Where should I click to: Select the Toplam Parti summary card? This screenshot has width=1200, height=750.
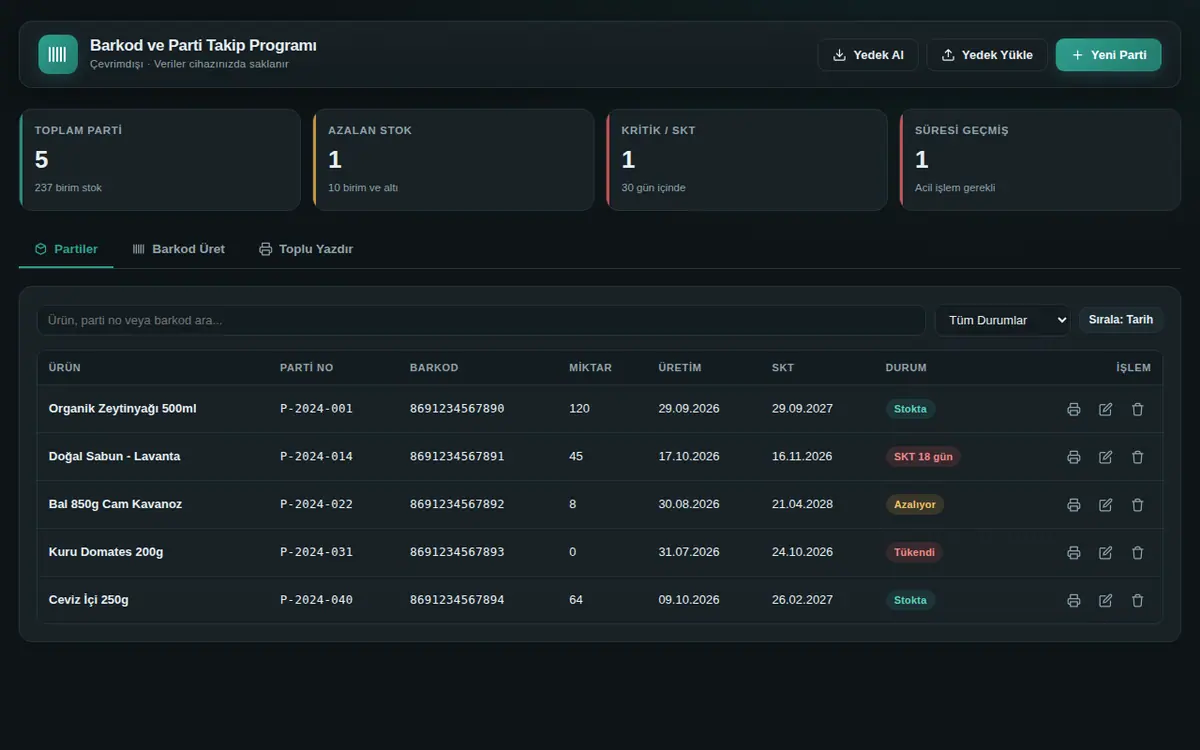coord(160,160)
